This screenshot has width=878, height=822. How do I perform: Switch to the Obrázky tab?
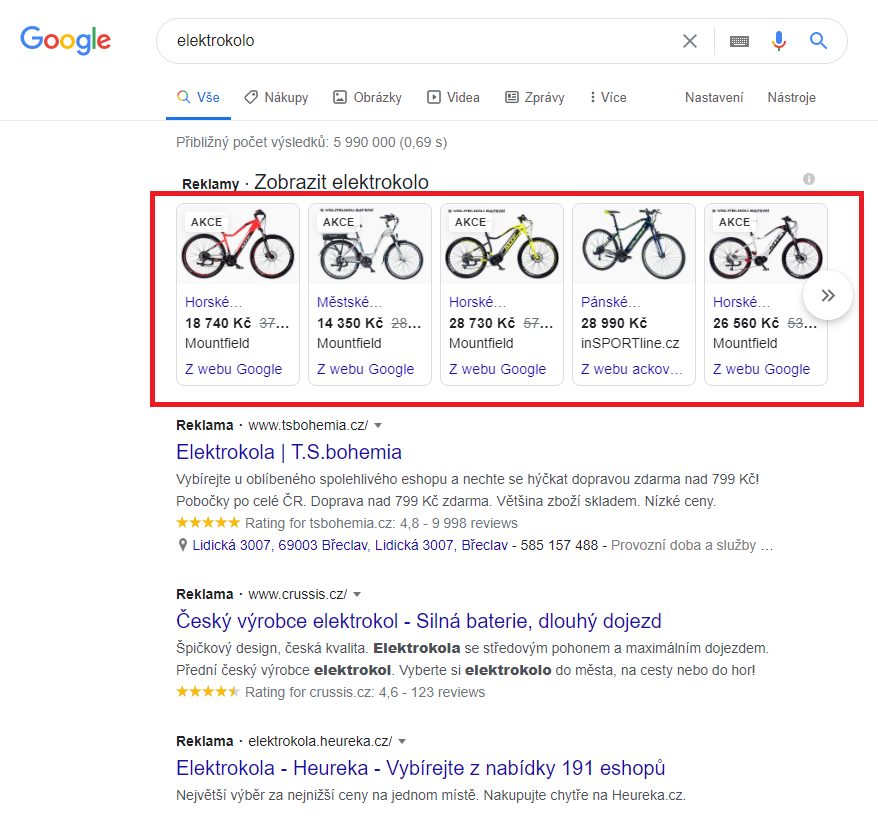pyautogui.click(x=367, y=97)
